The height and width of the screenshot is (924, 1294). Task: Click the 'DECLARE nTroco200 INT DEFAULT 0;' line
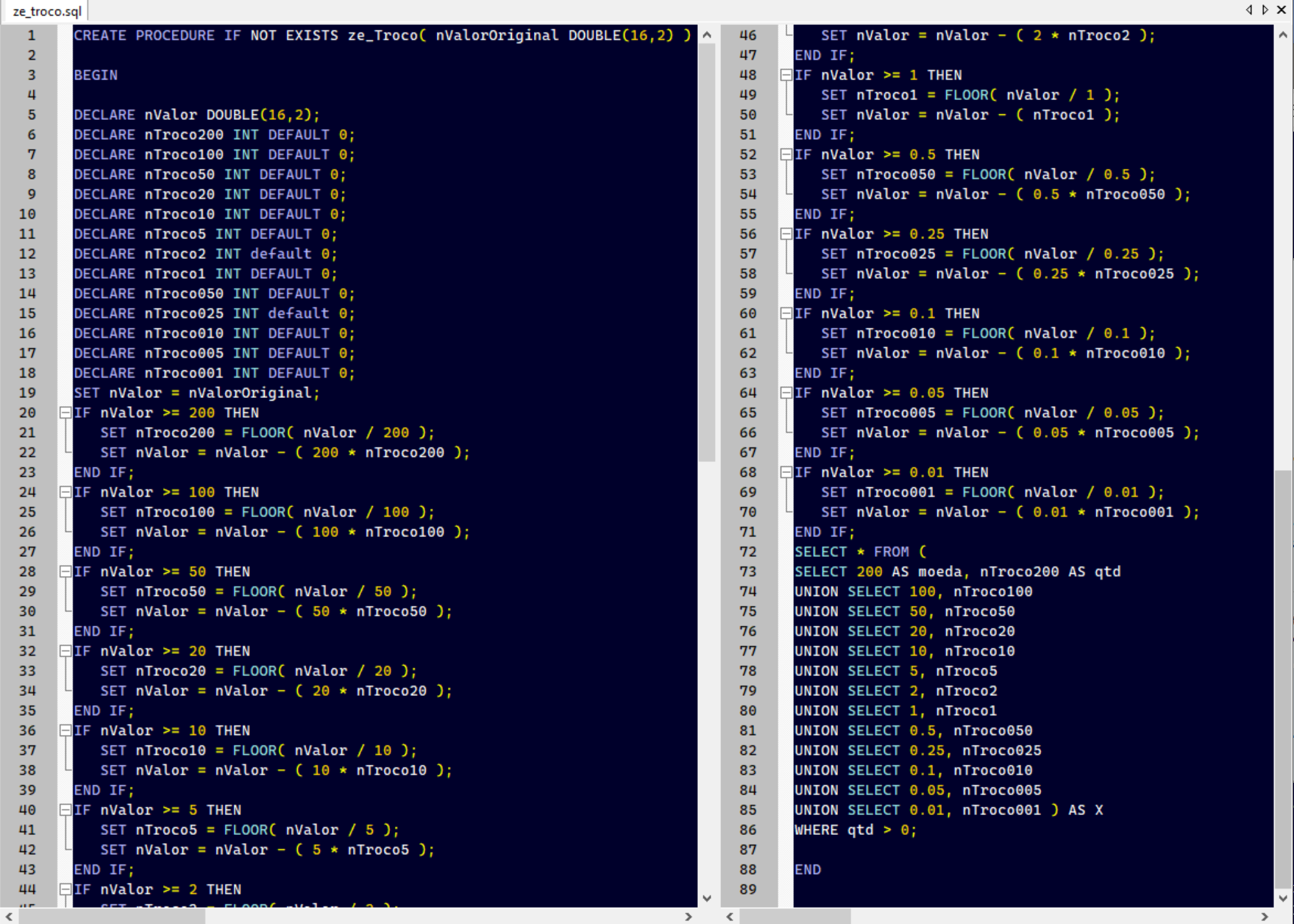point(214,135)
